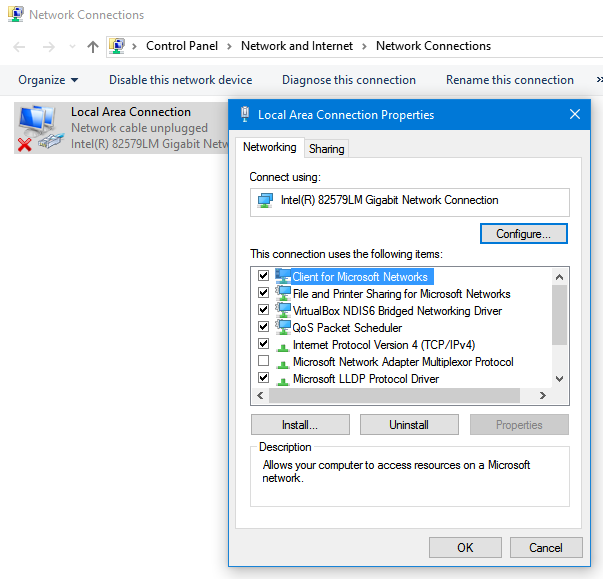The height and width of the screenshot is (579, 603).
Task: Select Microsoft LLDP Protocol Driver item
Action: (366, 379)
